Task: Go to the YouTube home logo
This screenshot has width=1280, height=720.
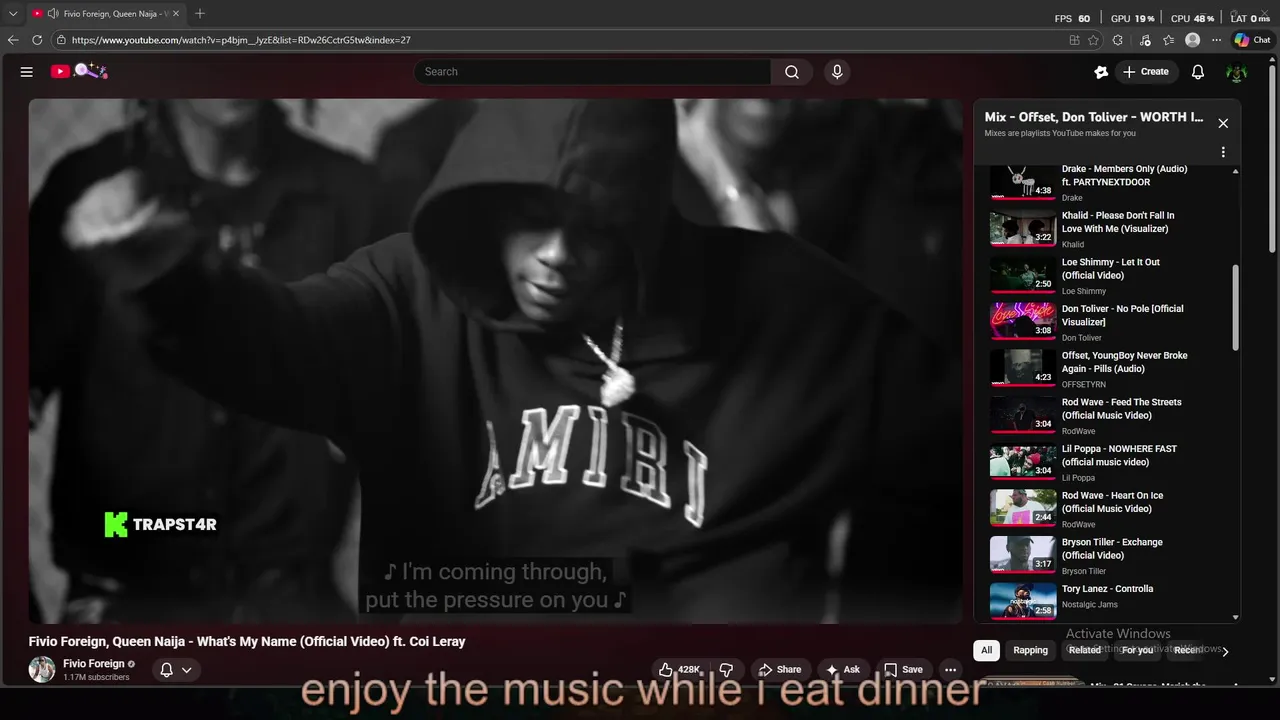Action: (79, 71)
